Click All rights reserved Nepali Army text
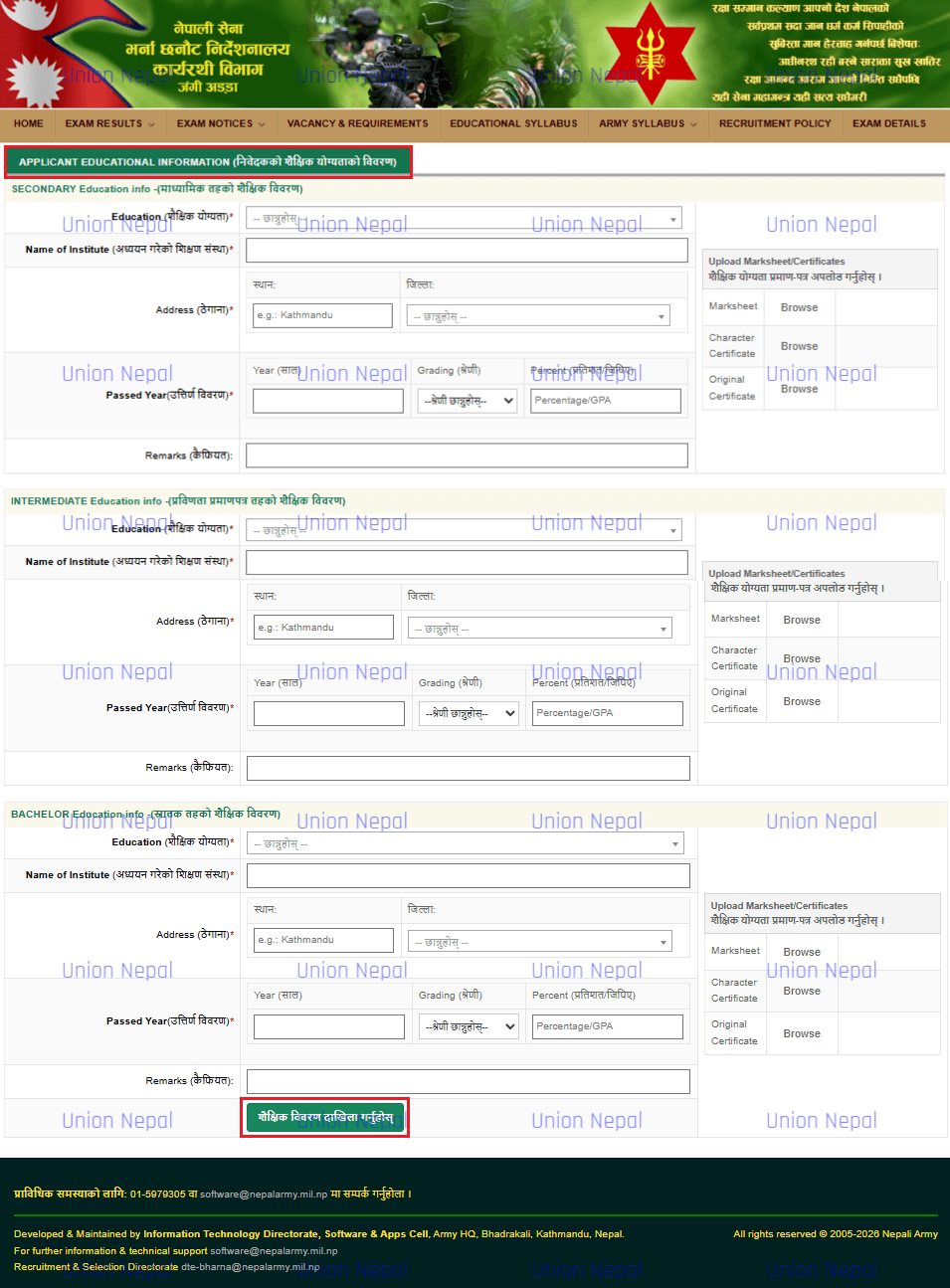950x1288 pixels. pos(836,1234)
